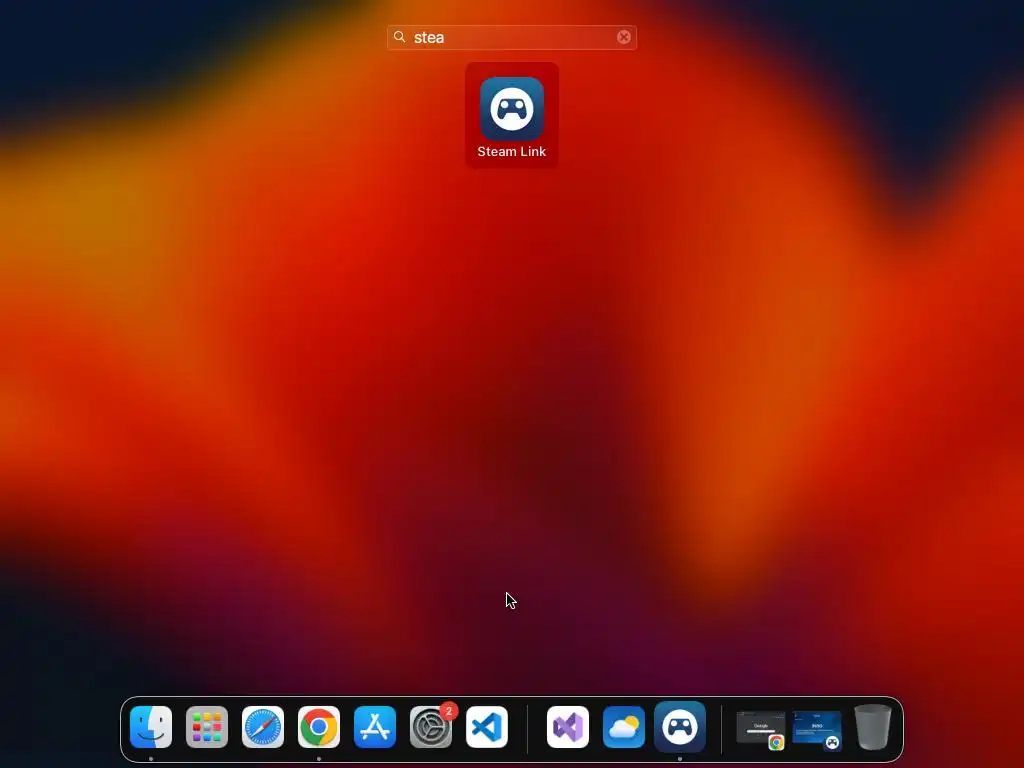The width and height of the screenshot is (1024, 768).
Task: Open System Settings with badge
Action: 431,727
